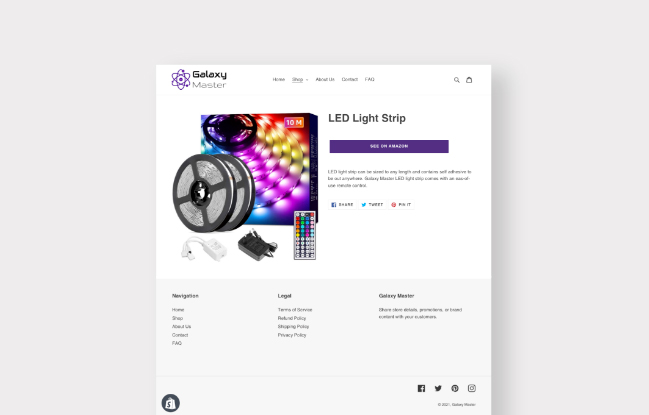Open Contact in the header menu
The height and width of the screenshot is (415, 649).
tap(350, 79)
